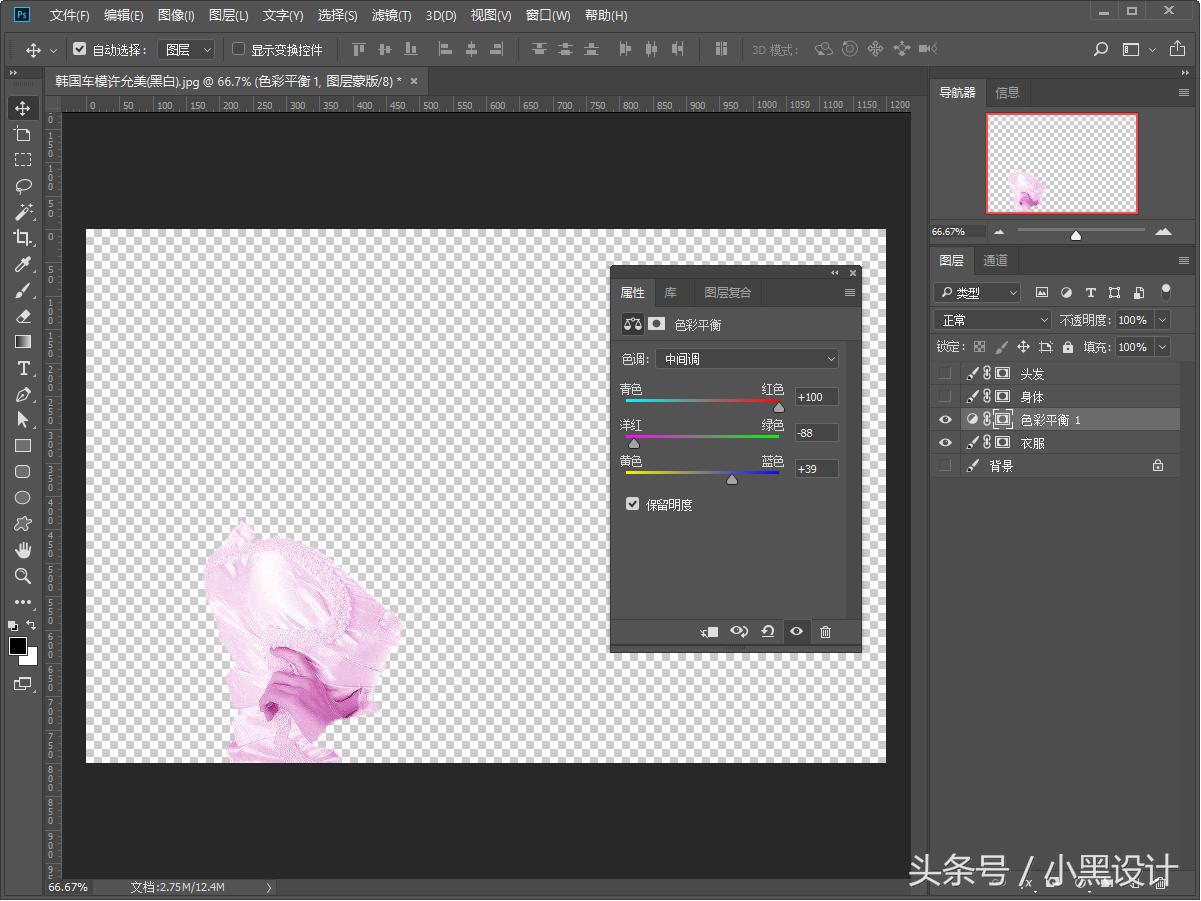Select the Crop tool
1201x901 pixels.
point(22,238)
